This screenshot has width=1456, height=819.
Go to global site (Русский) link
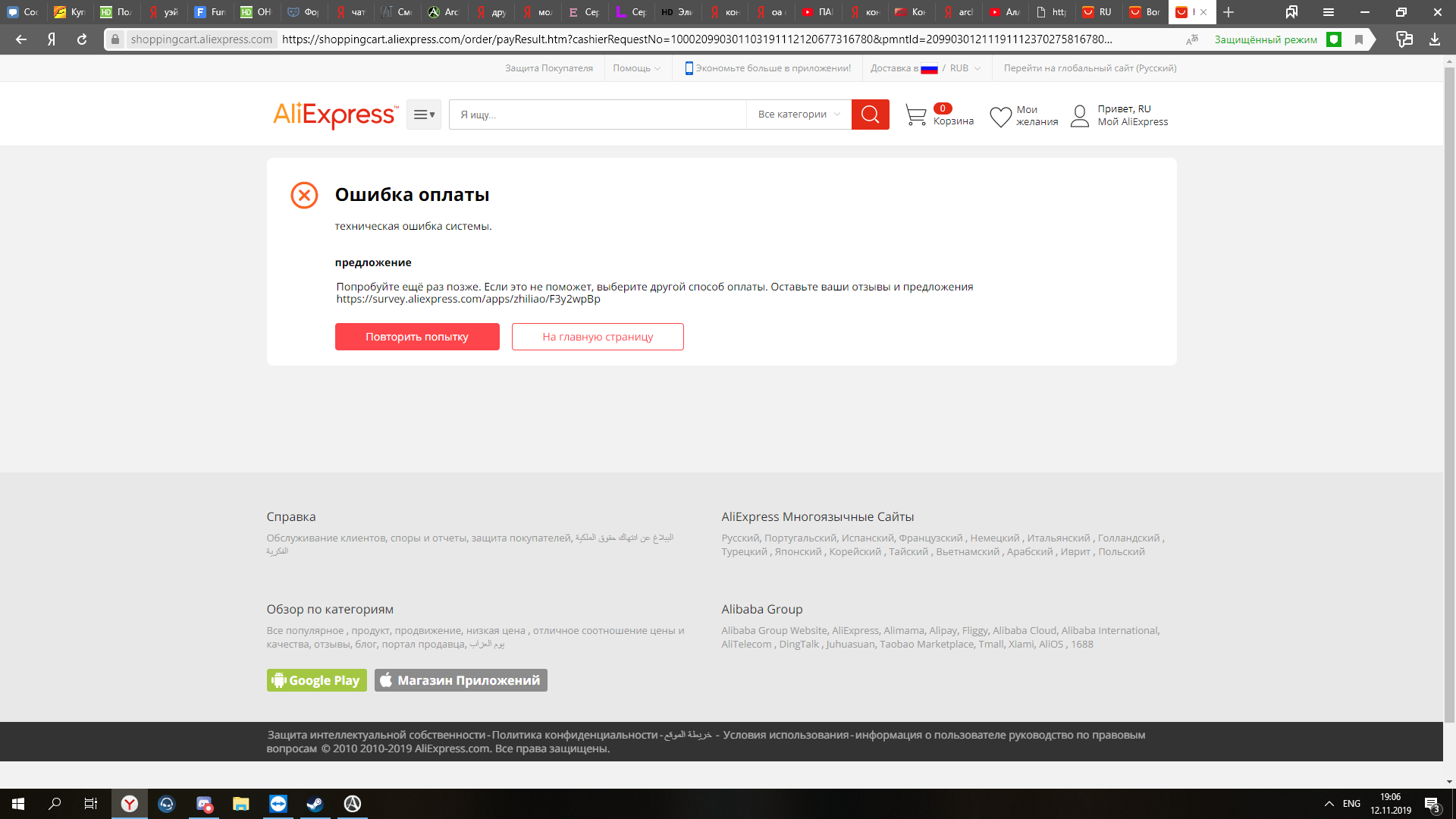click(x=1090, y=68)
